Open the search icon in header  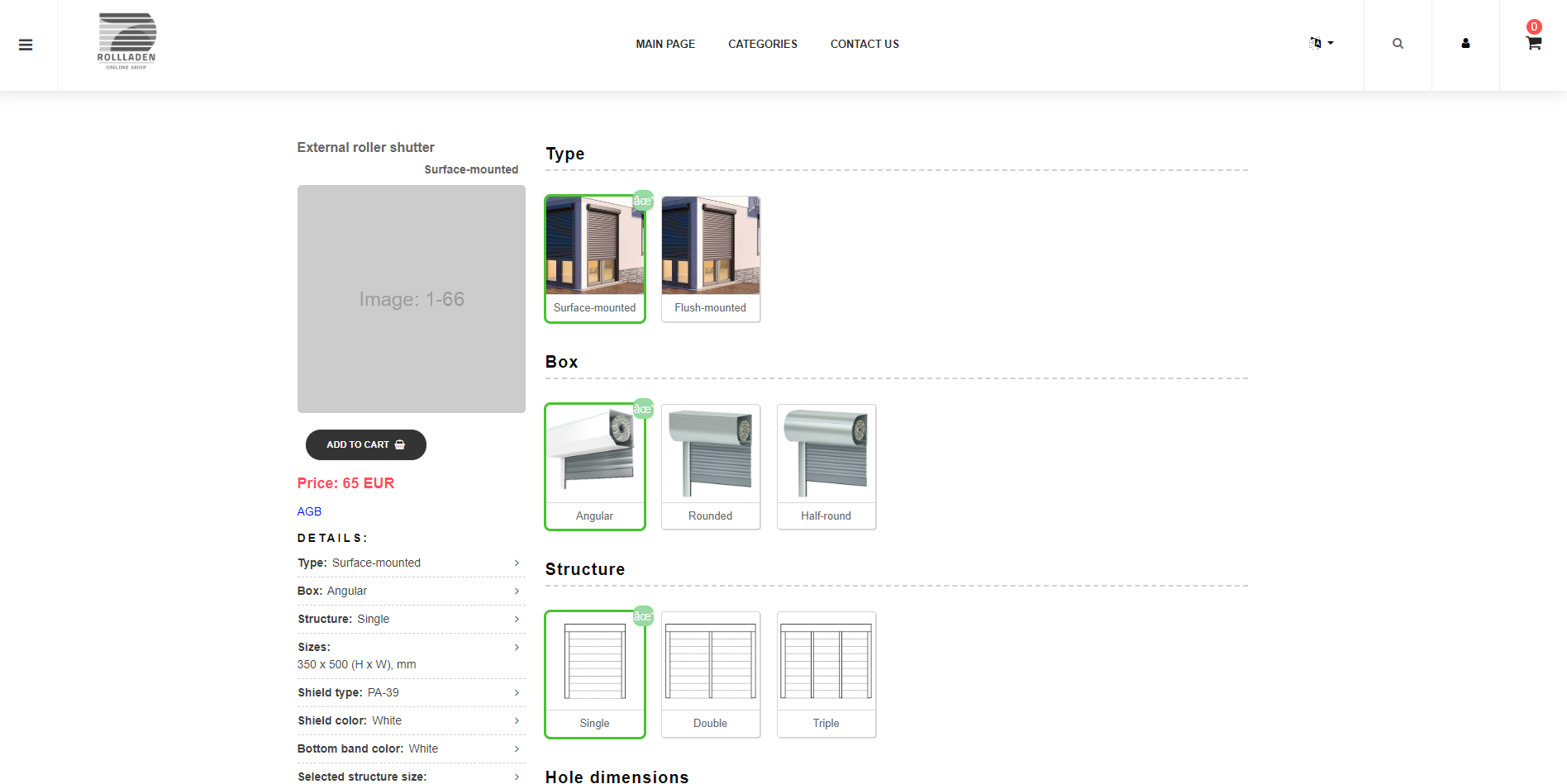point(1398,44)
